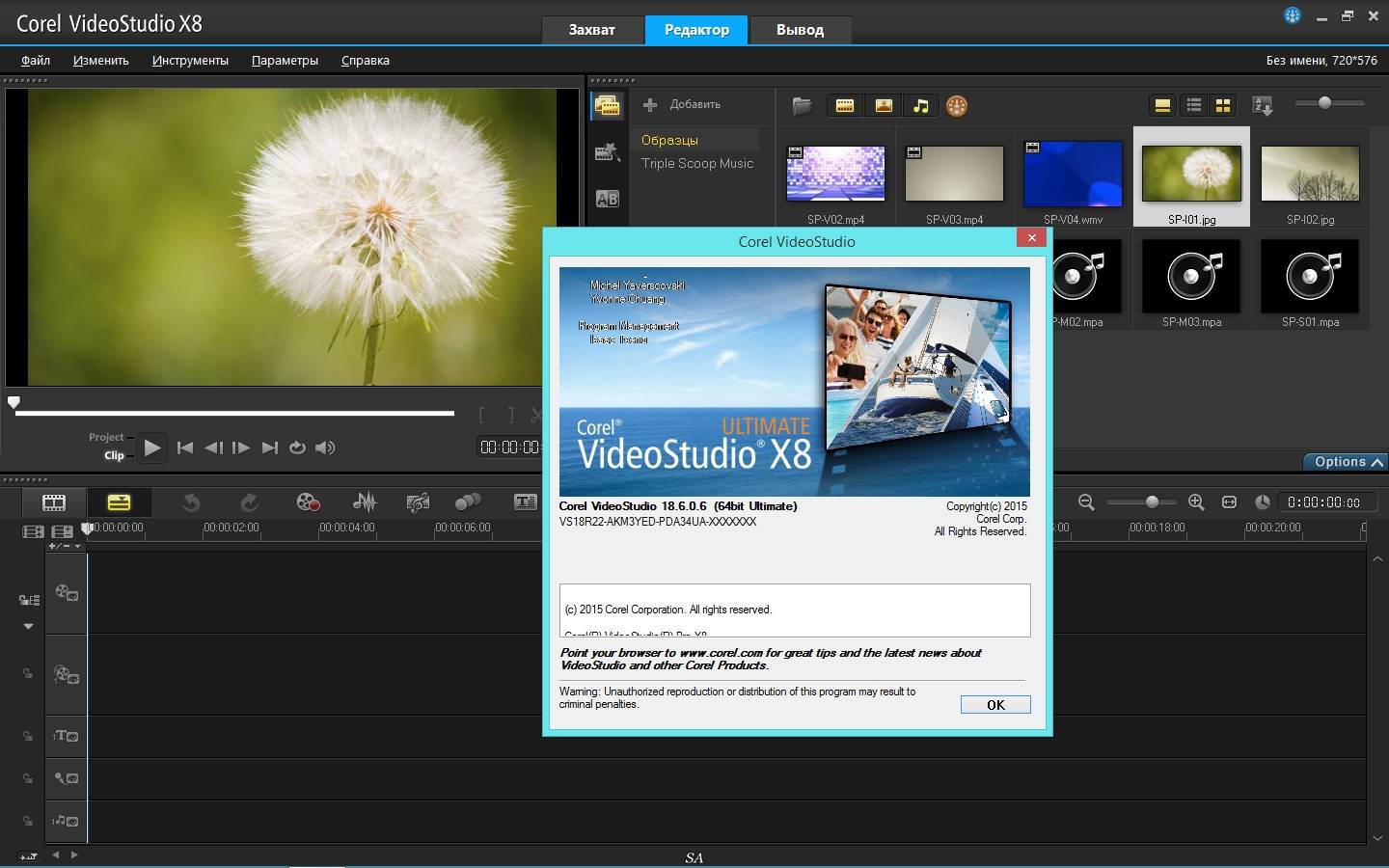
Task: Switch to the Захват tab
Action: pos(591,30)
